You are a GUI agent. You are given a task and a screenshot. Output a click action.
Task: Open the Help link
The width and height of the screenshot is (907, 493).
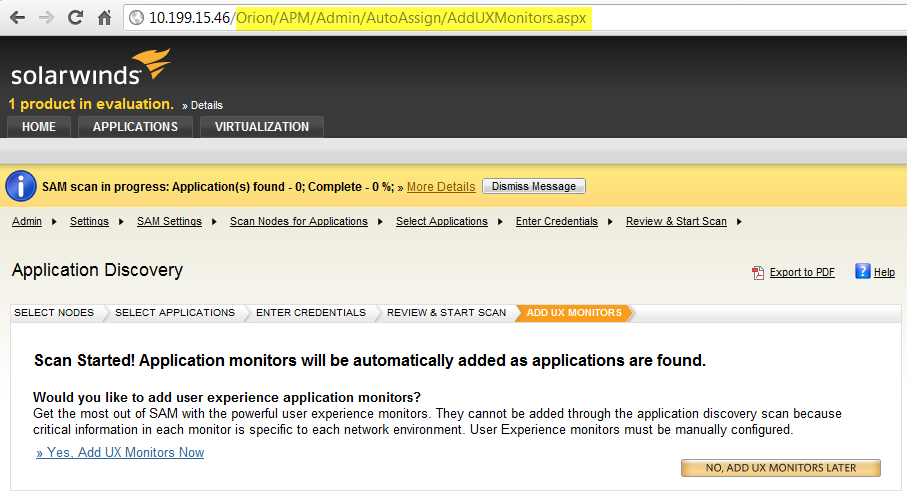tap(884, 273)
